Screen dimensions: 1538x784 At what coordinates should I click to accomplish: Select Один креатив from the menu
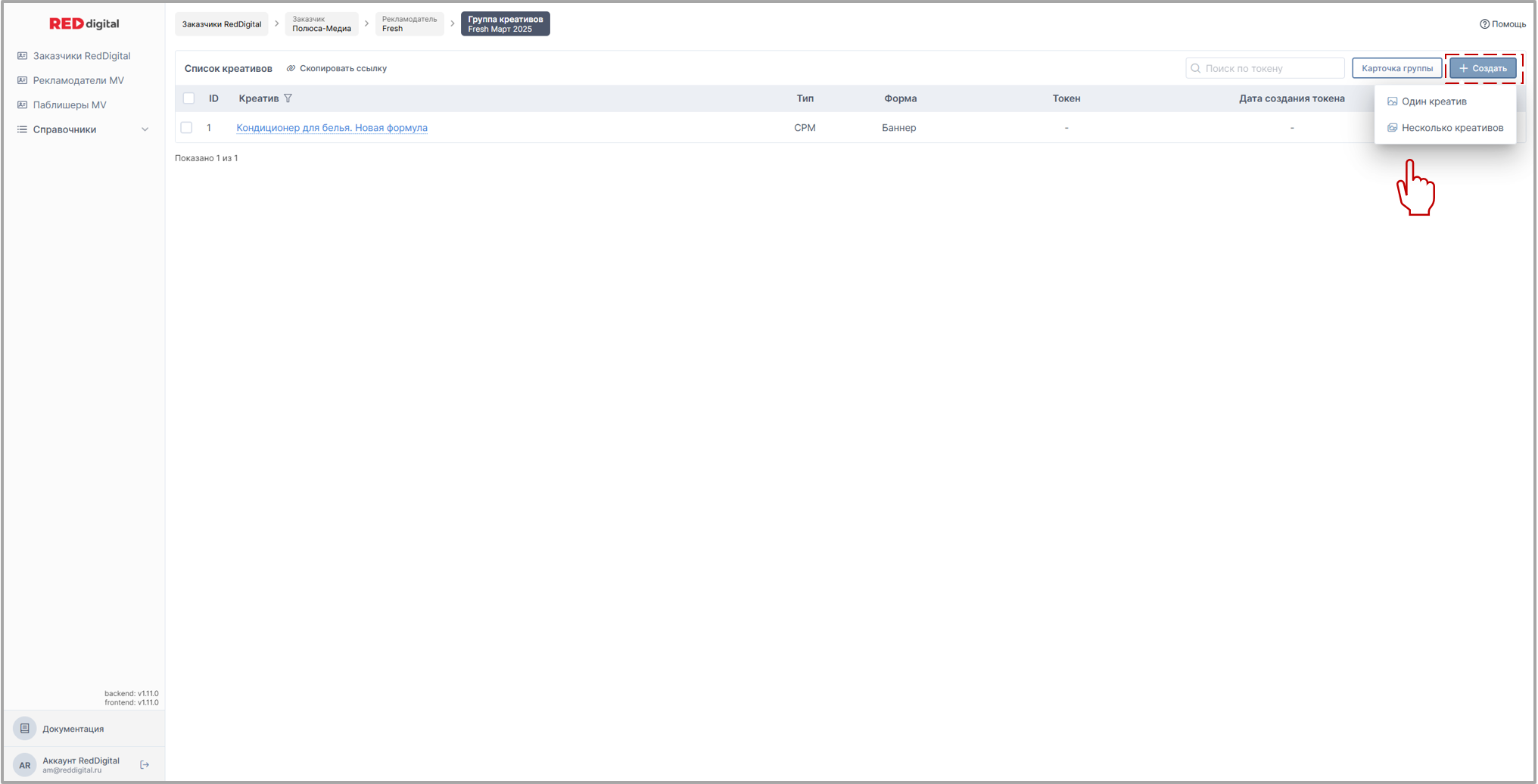tap(1434, 101)
